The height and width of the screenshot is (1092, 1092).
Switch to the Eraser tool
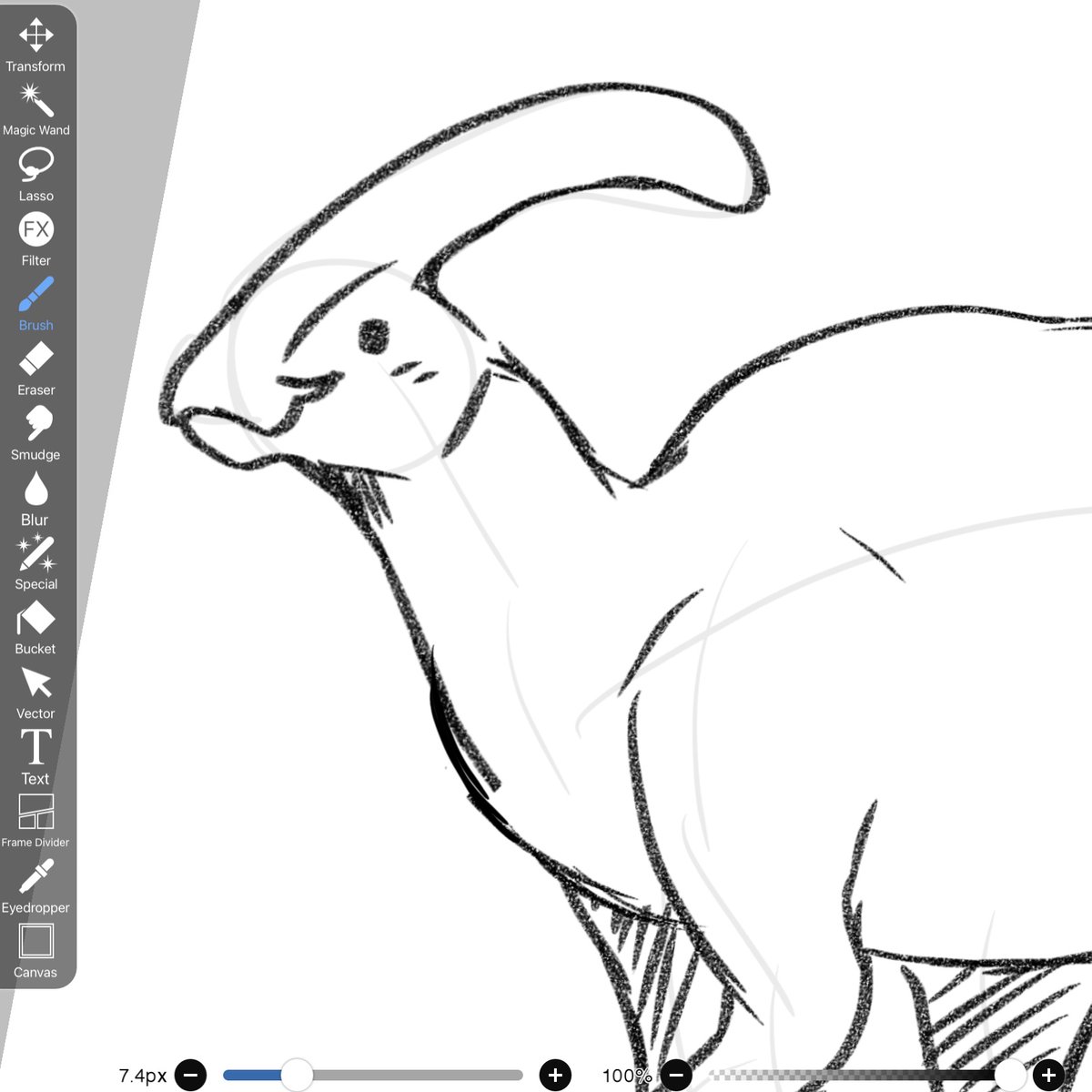coord(35,369)
